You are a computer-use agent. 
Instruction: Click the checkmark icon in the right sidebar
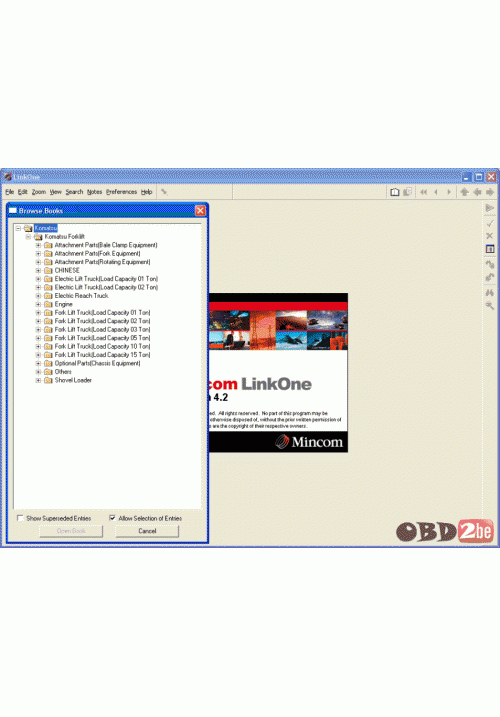tap(490, 223)
